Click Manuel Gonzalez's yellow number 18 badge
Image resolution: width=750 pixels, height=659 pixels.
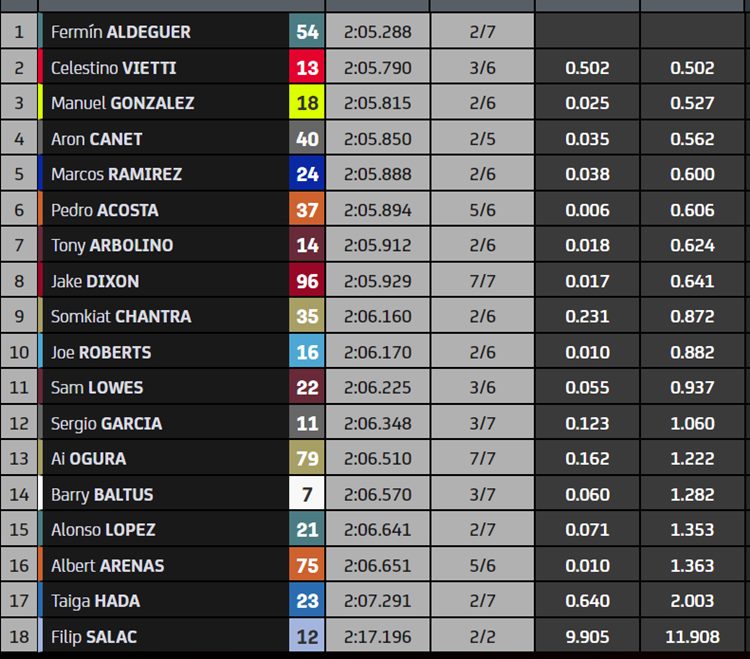point(307,103)
